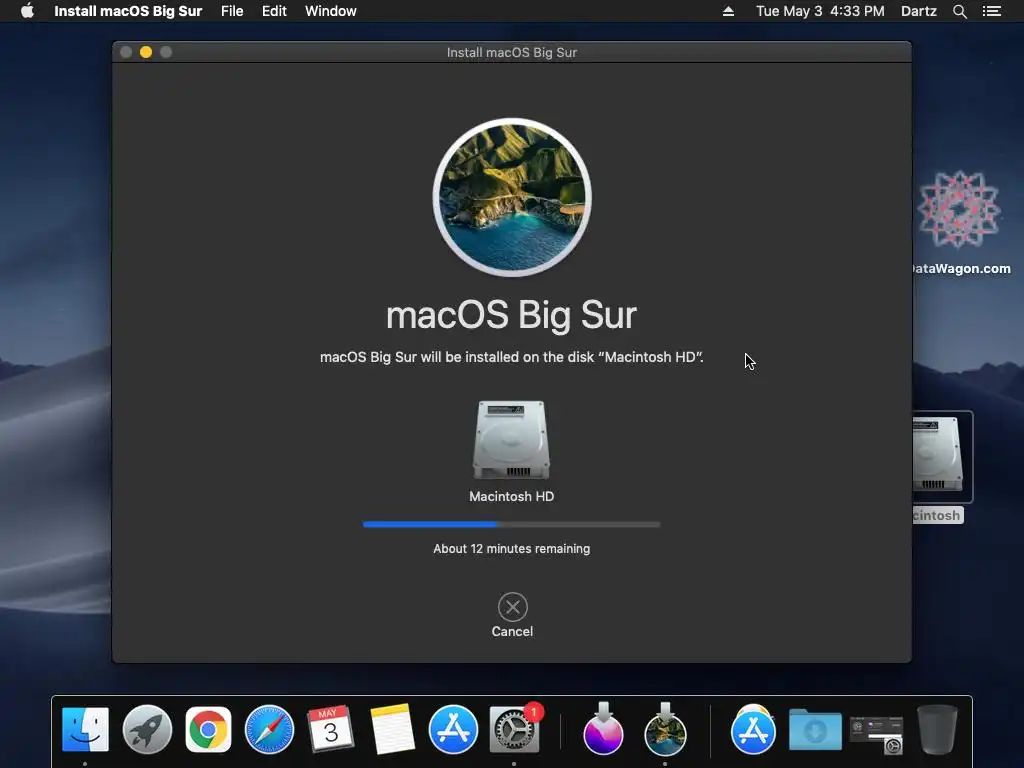Open App Store icon left of System Preferences
Viewport: 1024px width, 768px height.
click(453, 729)
